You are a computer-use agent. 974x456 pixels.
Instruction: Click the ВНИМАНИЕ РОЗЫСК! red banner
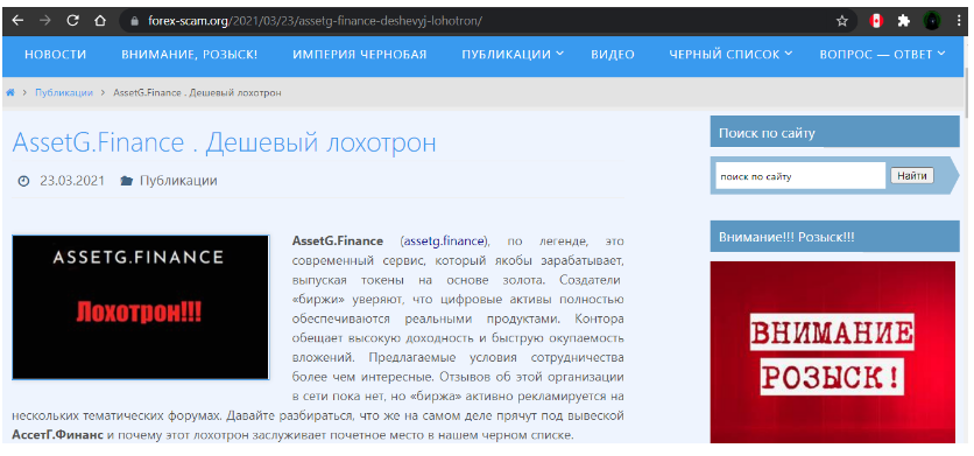pos(832,352)
